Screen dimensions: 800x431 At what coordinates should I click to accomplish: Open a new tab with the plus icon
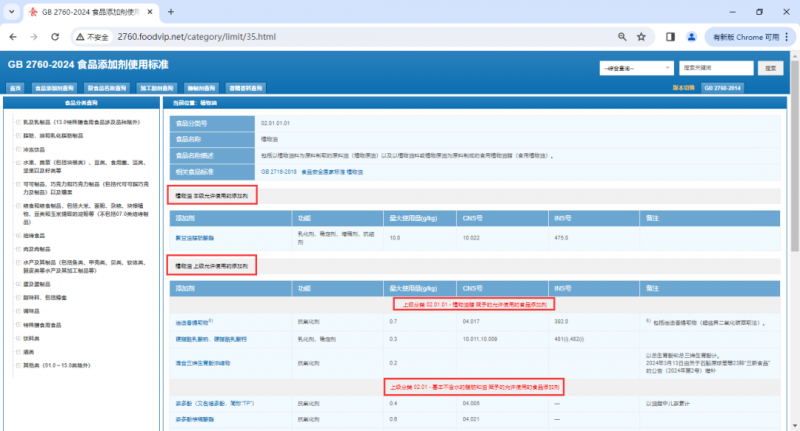pyautogui.click(x=171, y=11)
